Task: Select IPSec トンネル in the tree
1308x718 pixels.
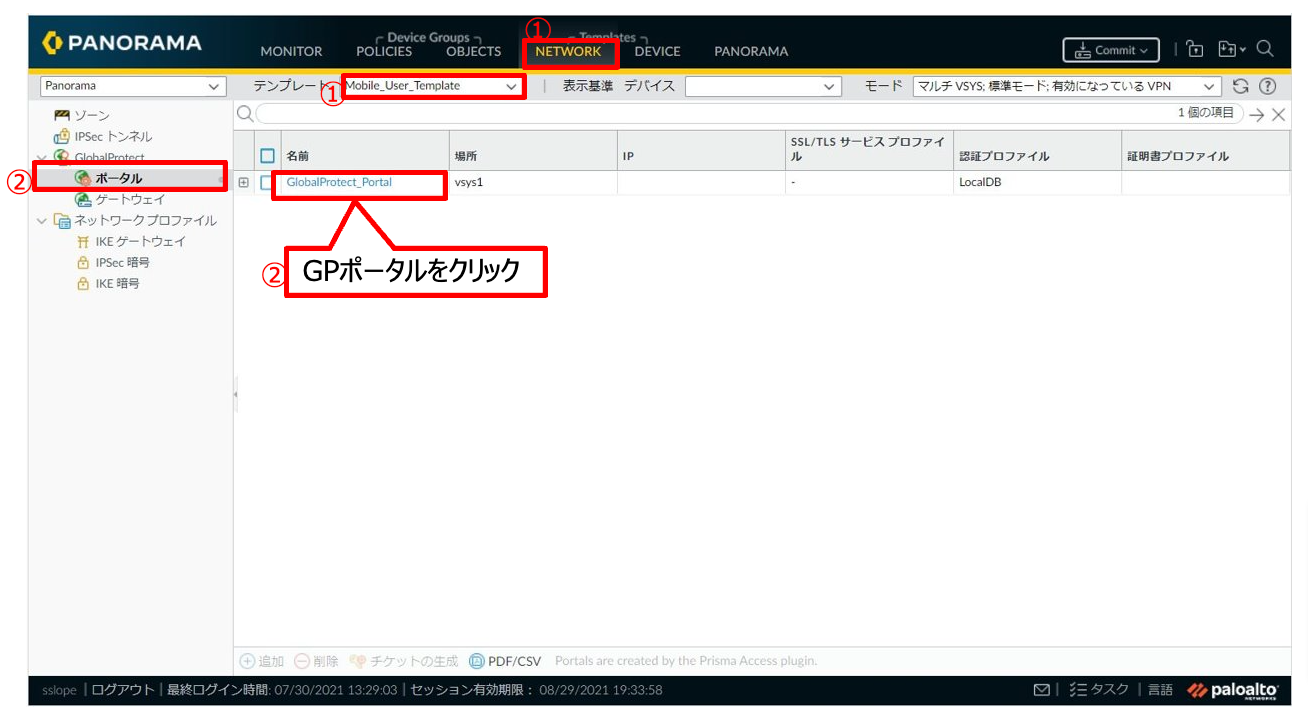Action: tap(113, 137)
